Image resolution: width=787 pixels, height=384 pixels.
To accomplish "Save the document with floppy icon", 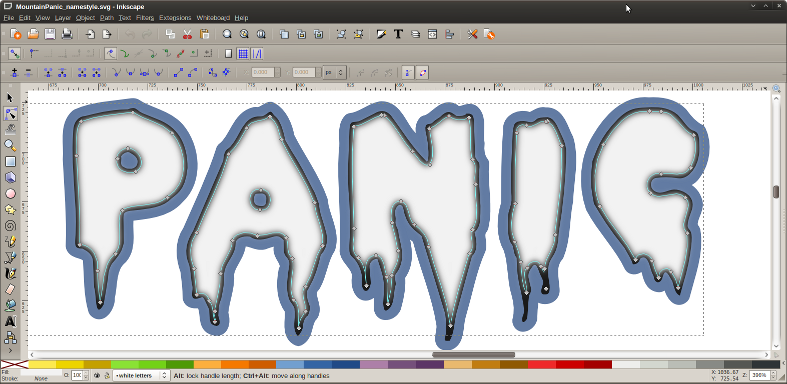I will click(x=50, y=34).
